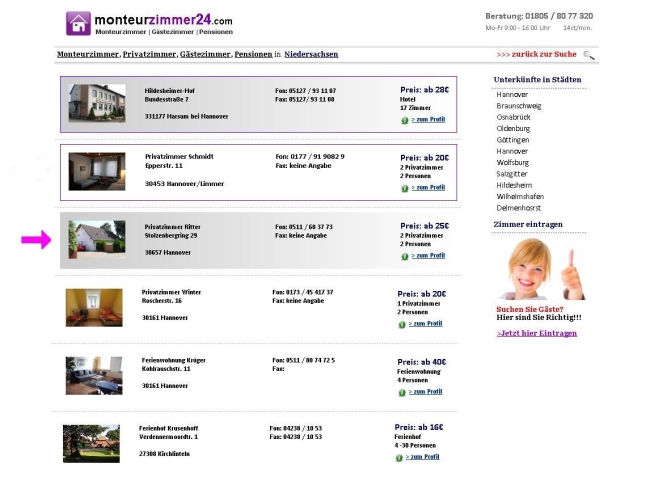Click green info icon for Ferienwohnung Krüger
The height and width of the screenshot is (477, 650).
(x=402, y=392)
